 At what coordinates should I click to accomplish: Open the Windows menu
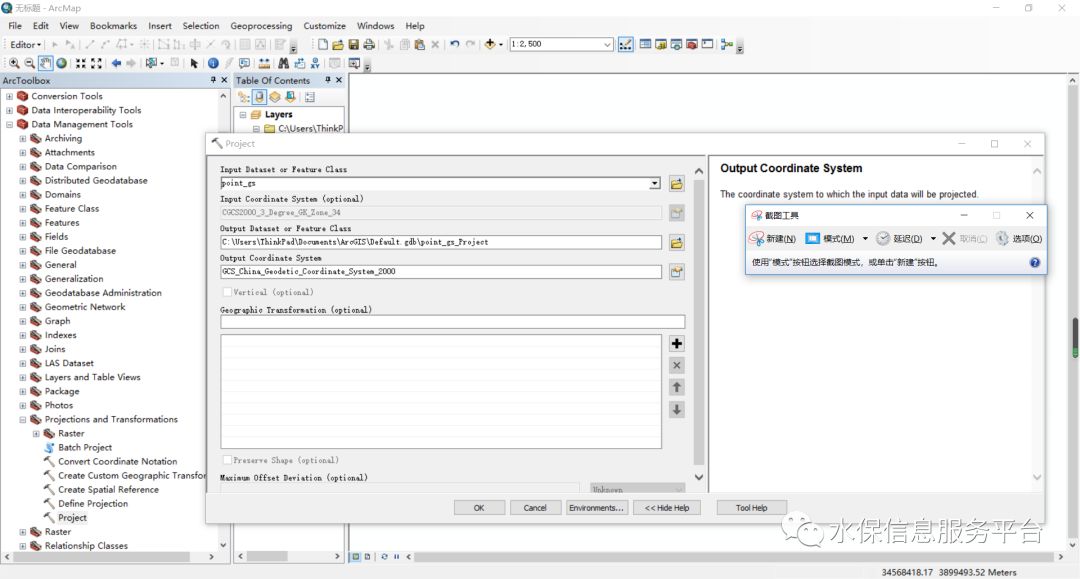[x=375, y=25]
